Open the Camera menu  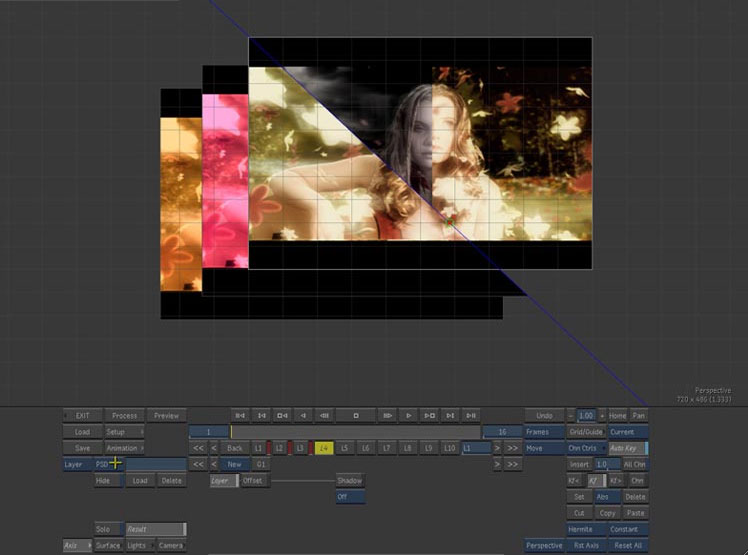point(171,545)
